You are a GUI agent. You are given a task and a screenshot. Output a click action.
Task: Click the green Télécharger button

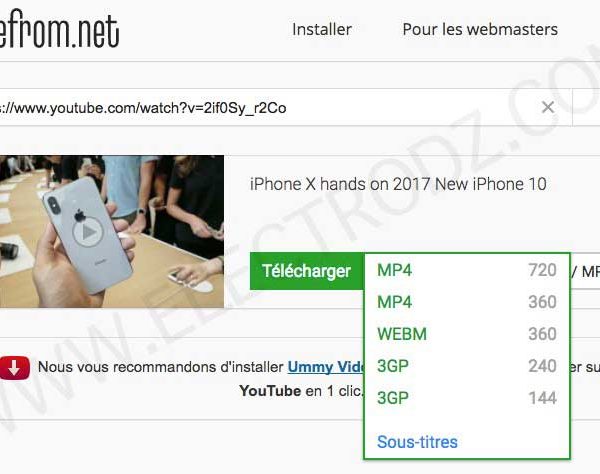coord(307,271)
